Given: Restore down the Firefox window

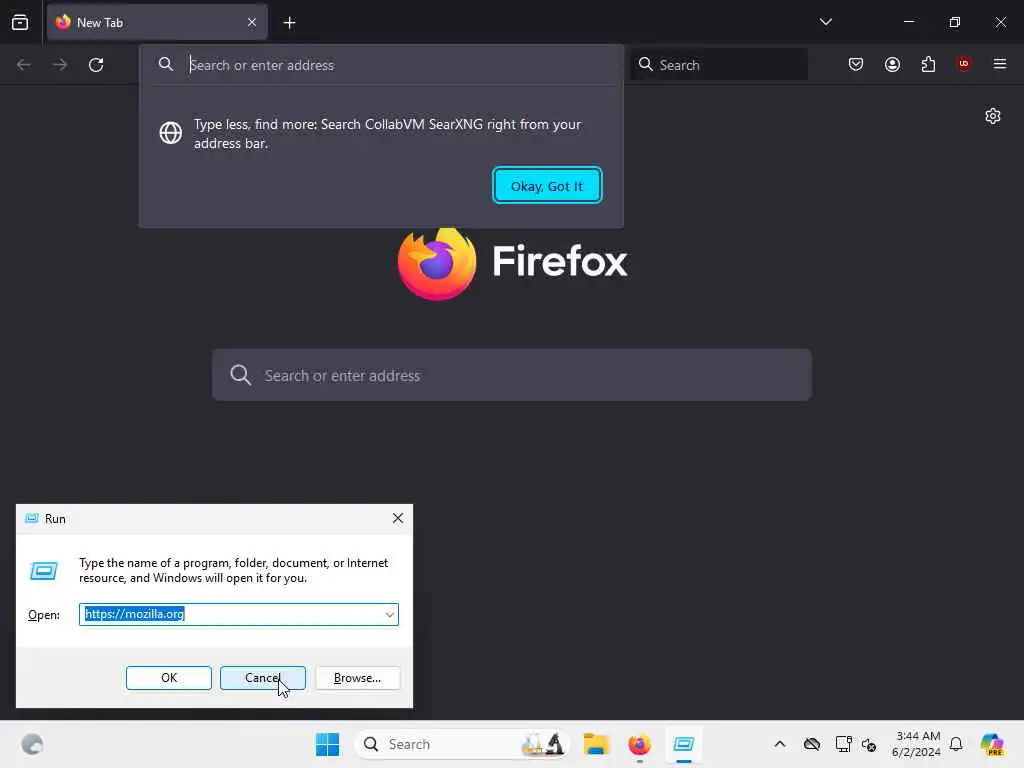Looking at the screenshot, I should click(955, 22).
